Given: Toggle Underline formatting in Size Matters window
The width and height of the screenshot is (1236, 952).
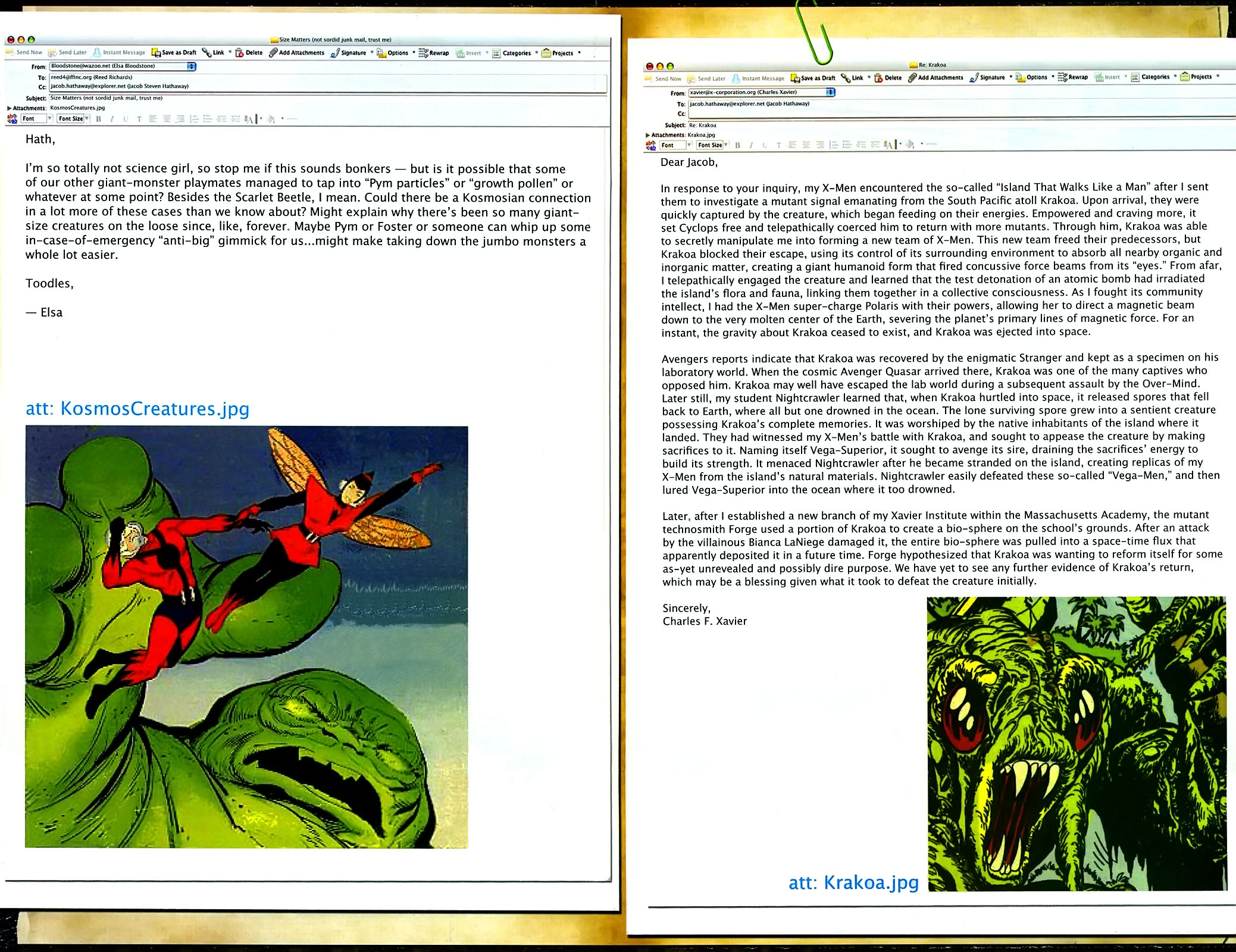Looking at the screenshot, I should (x=126, y=119).
